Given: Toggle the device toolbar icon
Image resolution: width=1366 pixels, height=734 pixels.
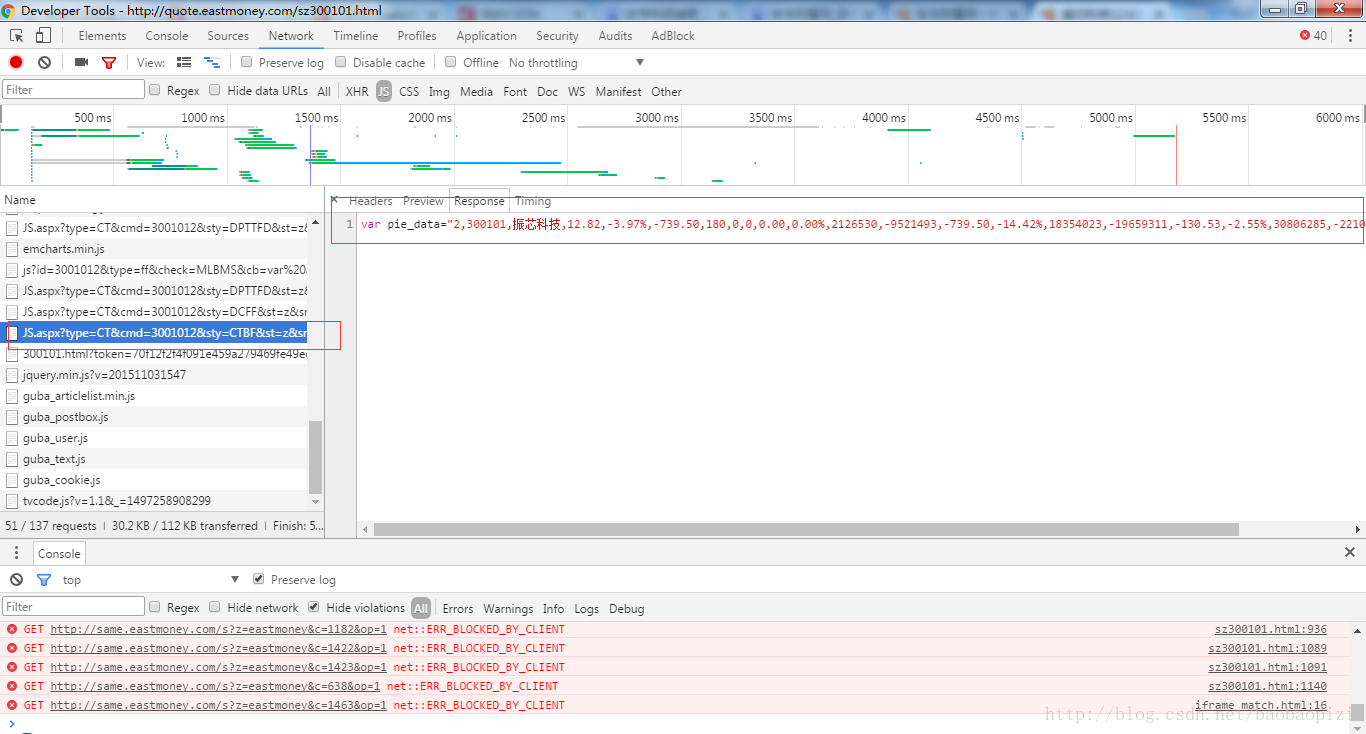Looking at the screenshot, I should pos(43,35).
